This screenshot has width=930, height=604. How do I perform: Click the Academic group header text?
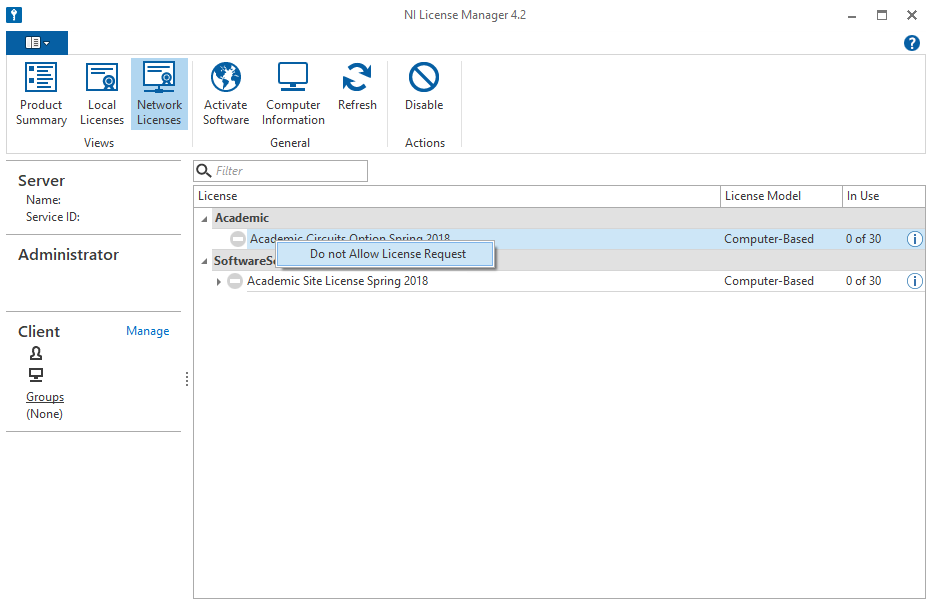point(241,218)
